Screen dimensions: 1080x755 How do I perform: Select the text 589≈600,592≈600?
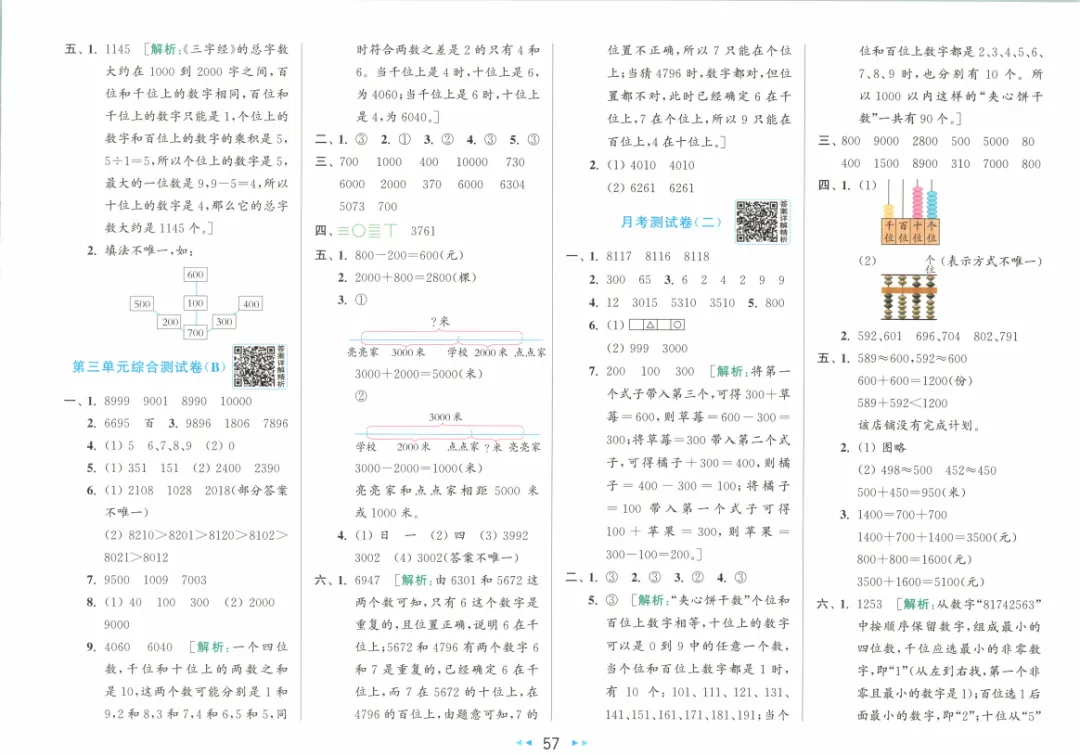click(912, 359)
